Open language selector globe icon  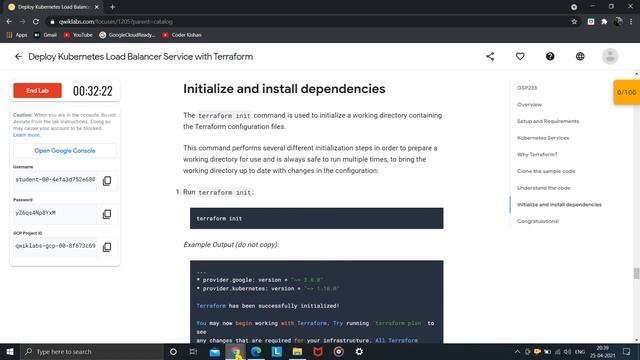coord(580,56)
